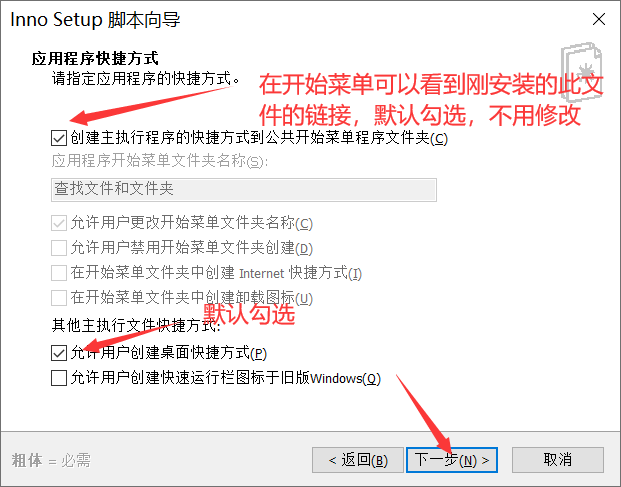Image resolution: width=621 pixels, height=487 pixels.
Task: Click the 应用程序开始菜单文件夹名称(S) label
Action: [160, 161]
